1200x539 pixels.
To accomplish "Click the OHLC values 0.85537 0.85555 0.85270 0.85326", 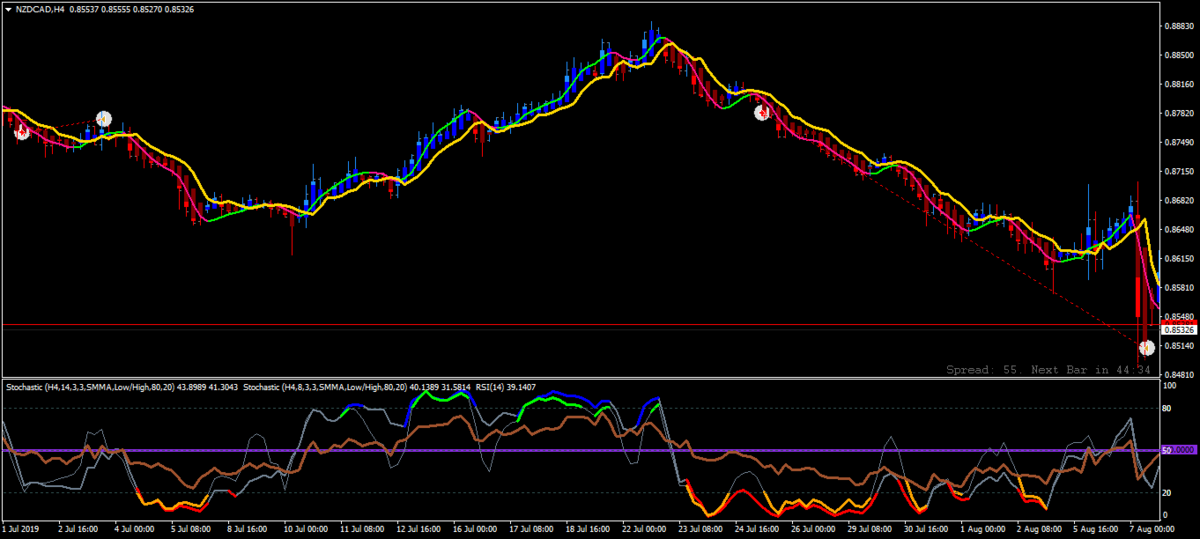I will [133, 9].
